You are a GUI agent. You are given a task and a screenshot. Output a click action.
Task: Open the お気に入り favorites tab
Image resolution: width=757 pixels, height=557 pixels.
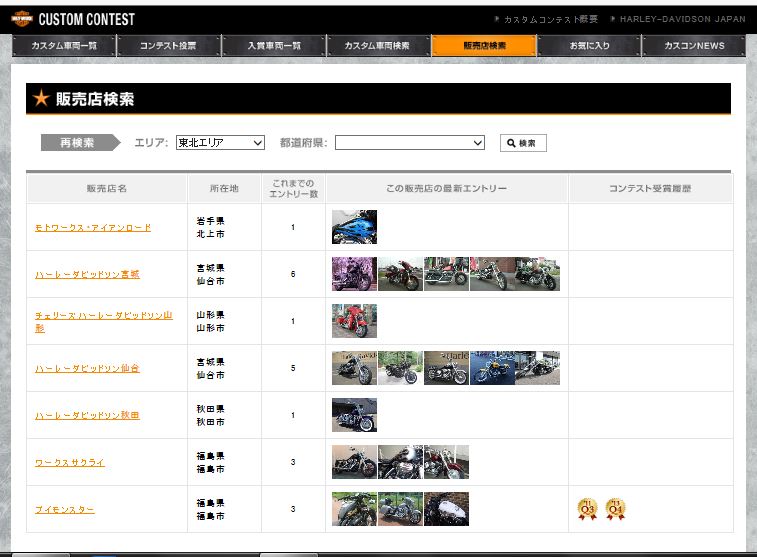(x=589, y=46)
